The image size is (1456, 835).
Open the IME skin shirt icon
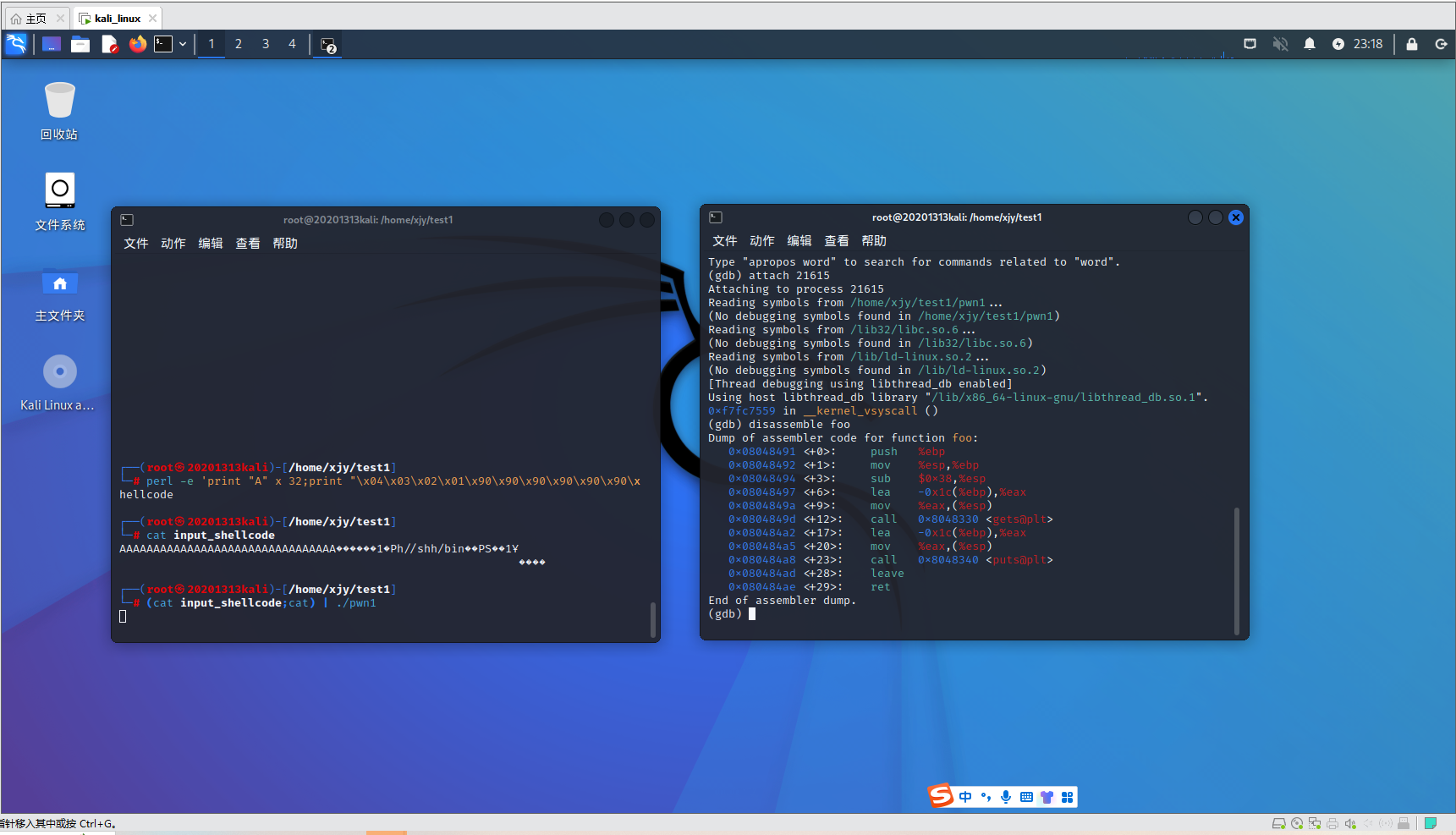click(1047, 797)
